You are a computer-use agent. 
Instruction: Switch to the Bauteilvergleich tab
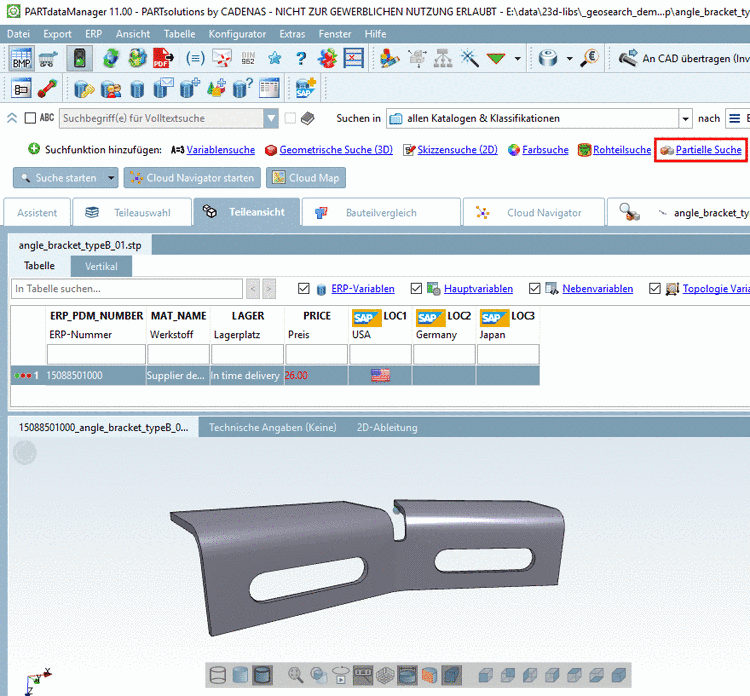tap(381, 212)
